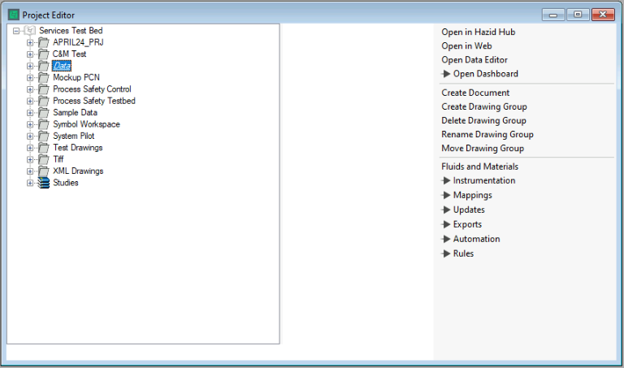Image resolution: width=624 pixels, height=368 pixels.
Task: Click the folder icon next to Mockup PCN
Action: point(44,78)
